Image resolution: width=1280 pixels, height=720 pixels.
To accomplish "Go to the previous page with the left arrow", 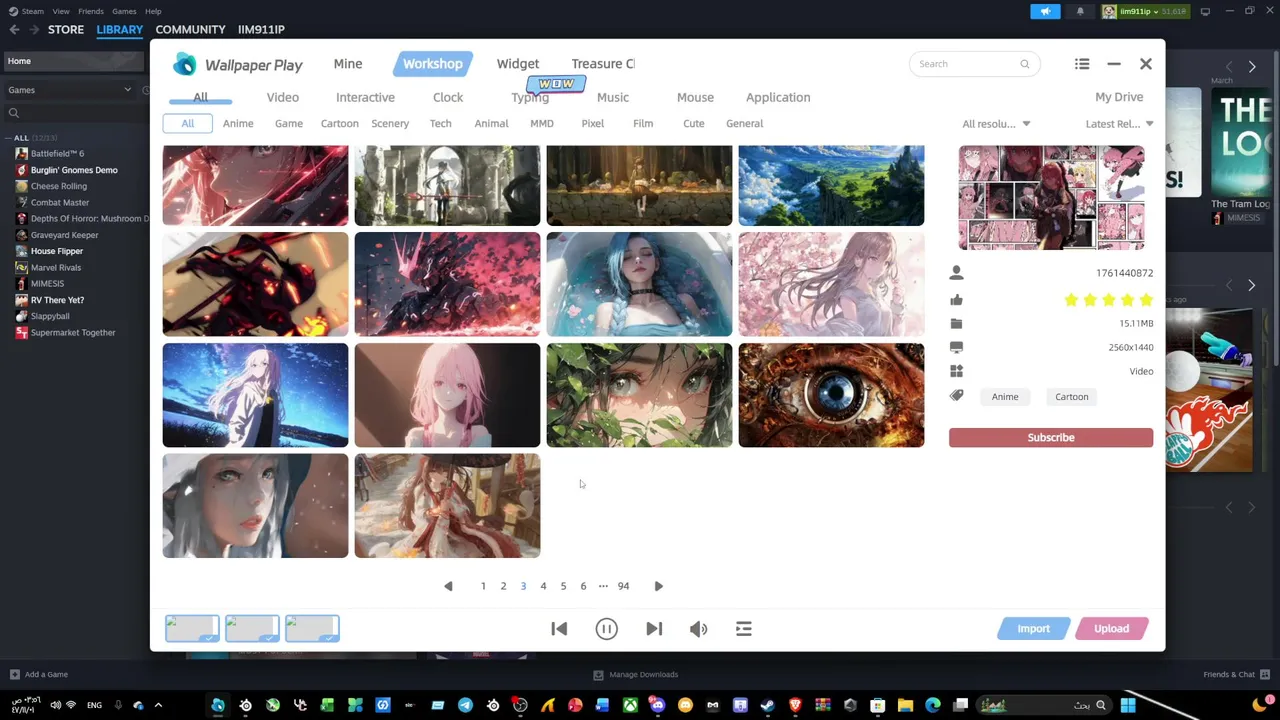I will click(x=448, y=586).
